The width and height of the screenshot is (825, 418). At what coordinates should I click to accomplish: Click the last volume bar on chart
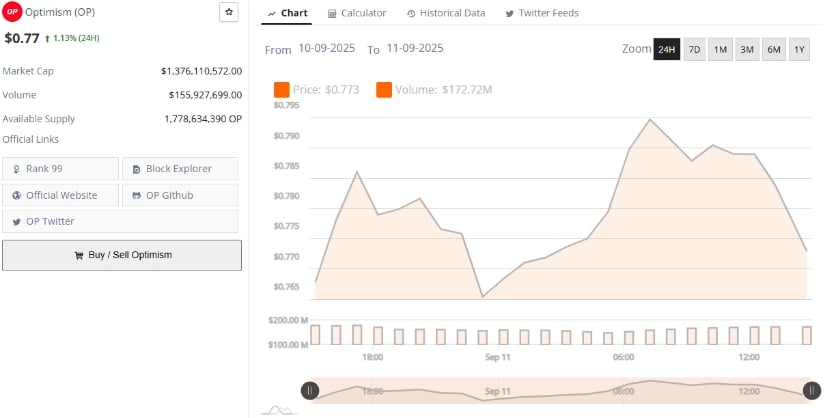point(807,335)
